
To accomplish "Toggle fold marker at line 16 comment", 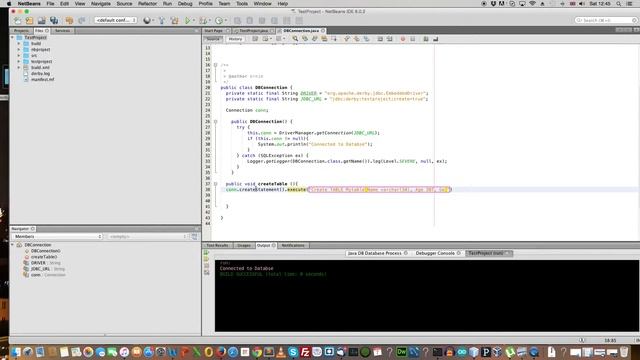I will [216, 65].
